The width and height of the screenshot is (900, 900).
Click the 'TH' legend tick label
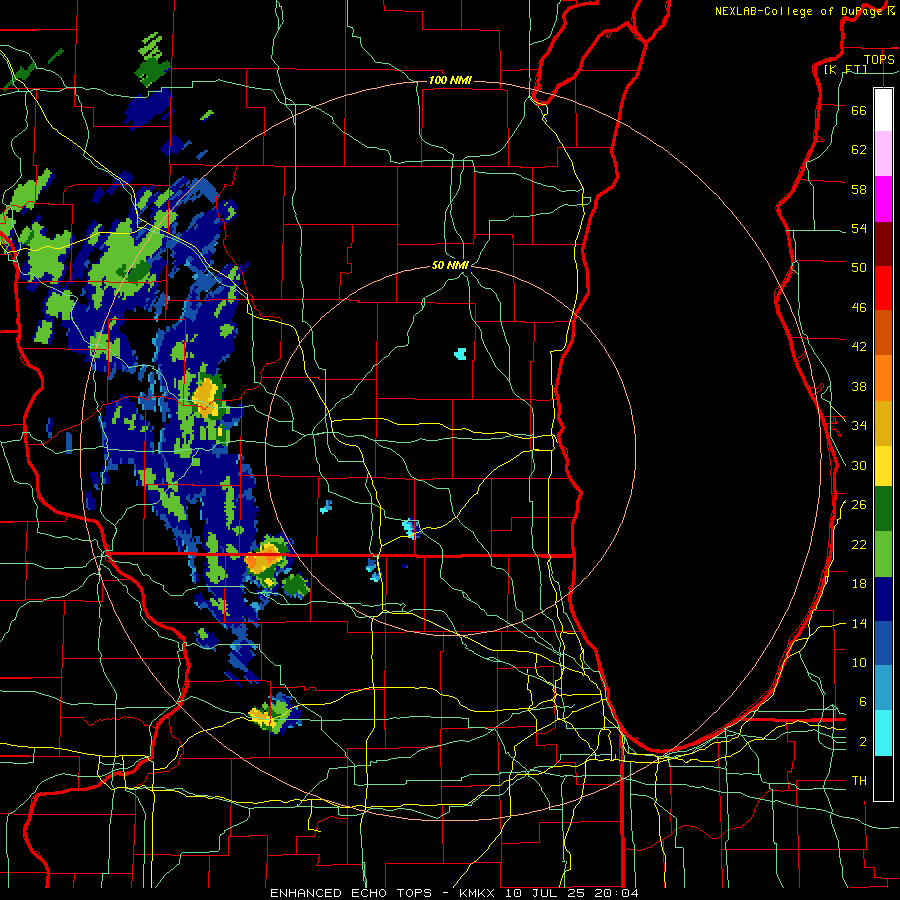click(x=859, y=781)
